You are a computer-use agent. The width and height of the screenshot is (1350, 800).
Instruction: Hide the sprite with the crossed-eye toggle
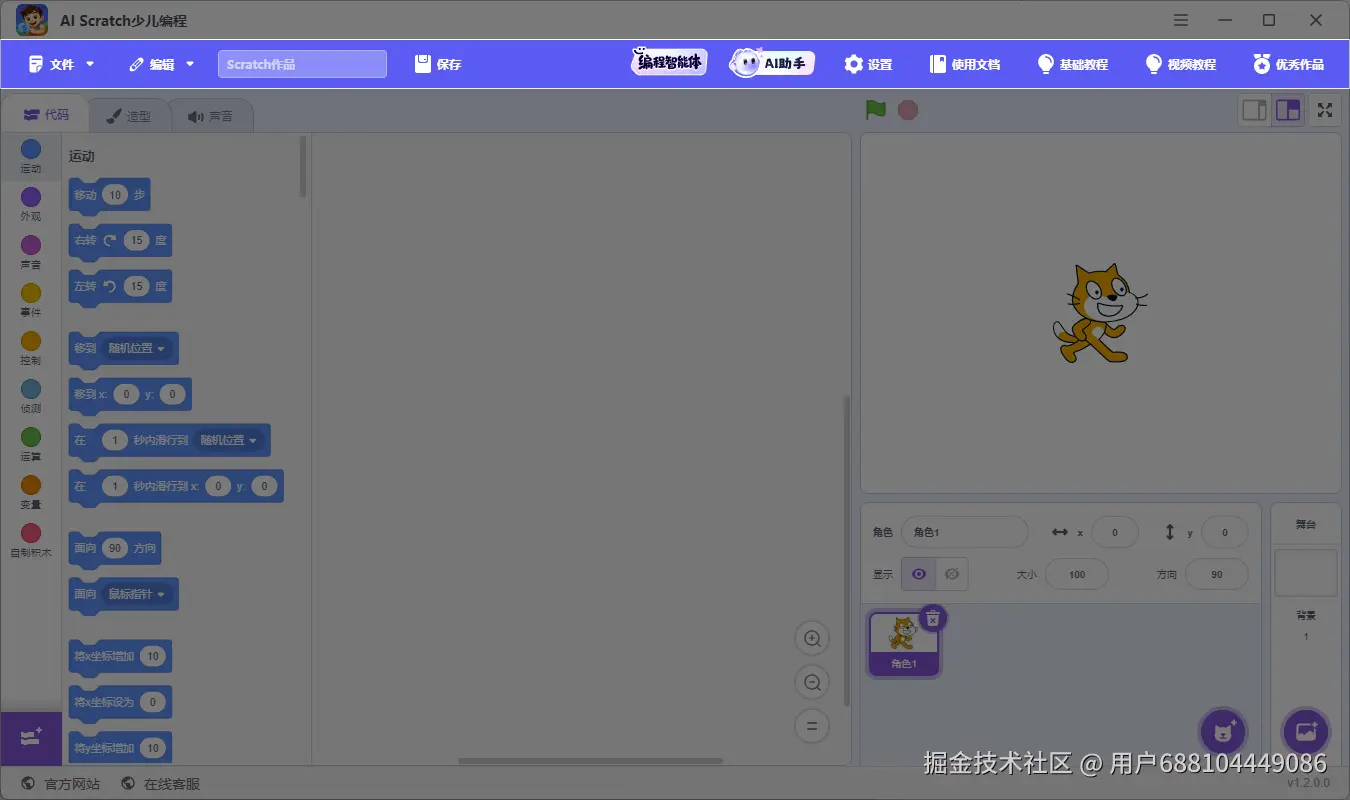click(951, 573)
